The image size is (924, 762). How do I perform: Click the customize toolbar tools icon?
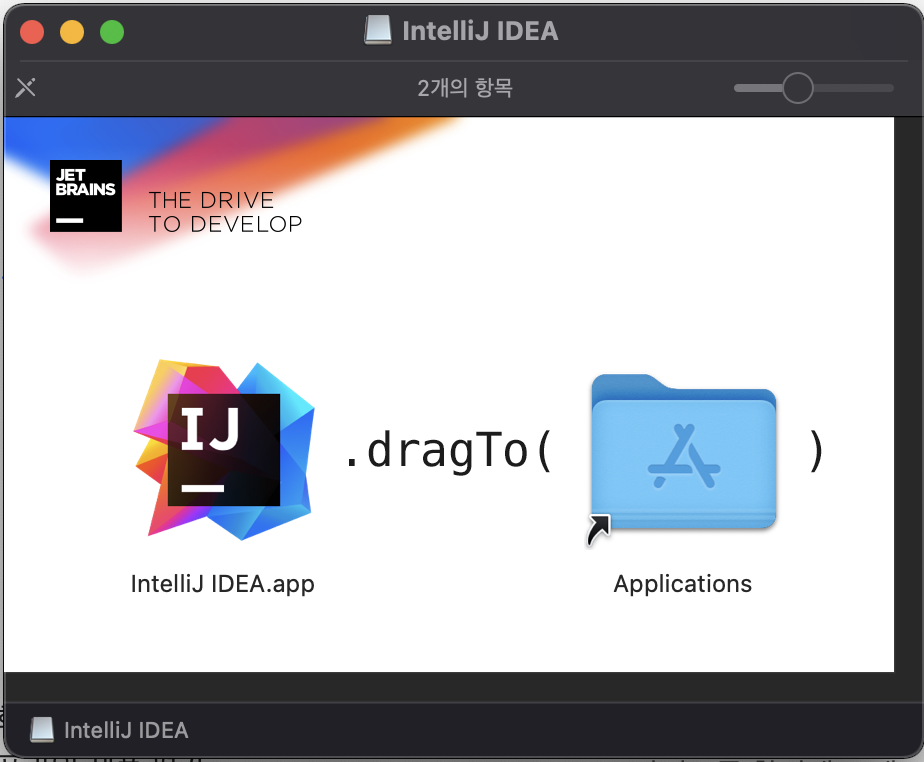pos(25,88)
